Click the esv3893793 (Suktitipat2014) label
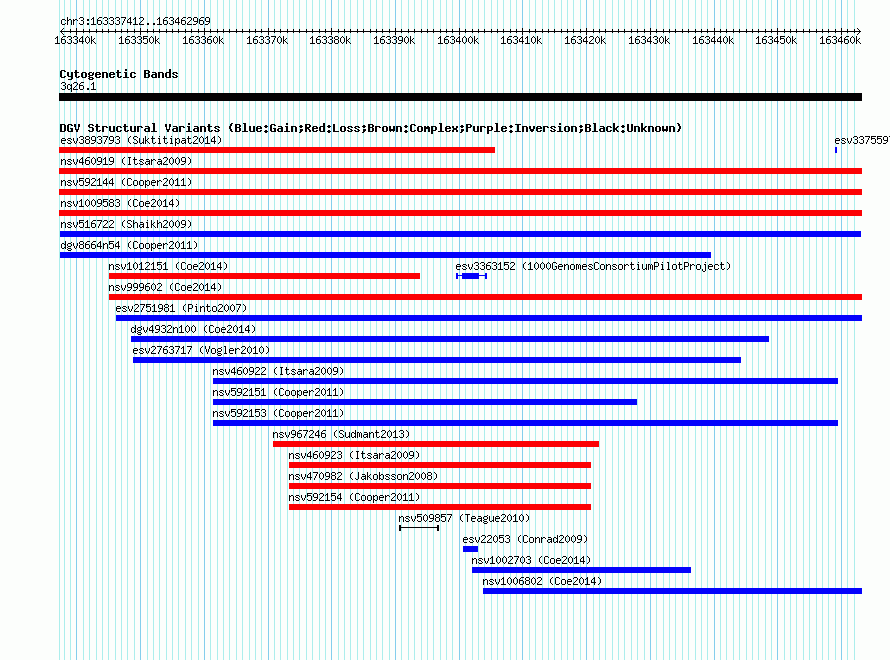The width and height of the screenshot is (890, 660). point(141,140)
